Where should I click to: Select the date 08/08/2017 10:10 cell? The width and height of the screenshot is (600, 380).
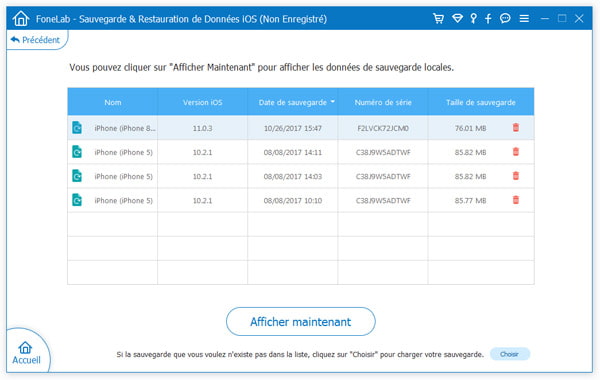click(x=293, y=201)
